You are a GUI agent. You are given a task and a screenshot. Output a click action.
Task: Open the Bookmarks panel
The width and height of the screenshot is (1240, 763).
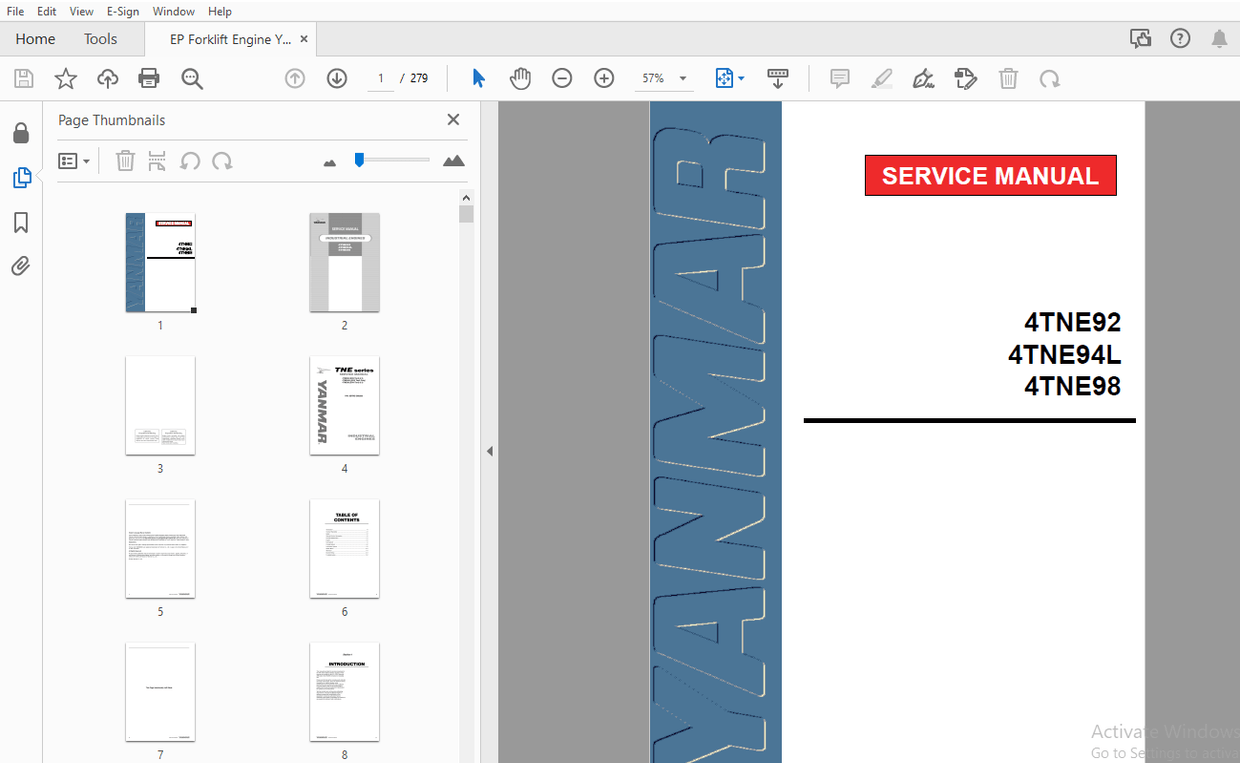click(20, 222)
